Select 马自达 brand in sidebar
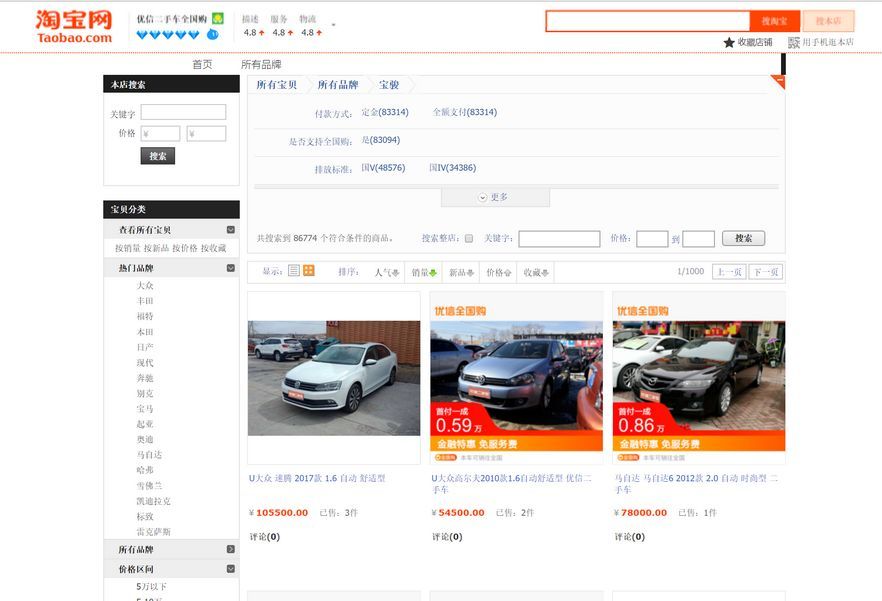Viewport: 882px width, 601px height. point(149,455)
